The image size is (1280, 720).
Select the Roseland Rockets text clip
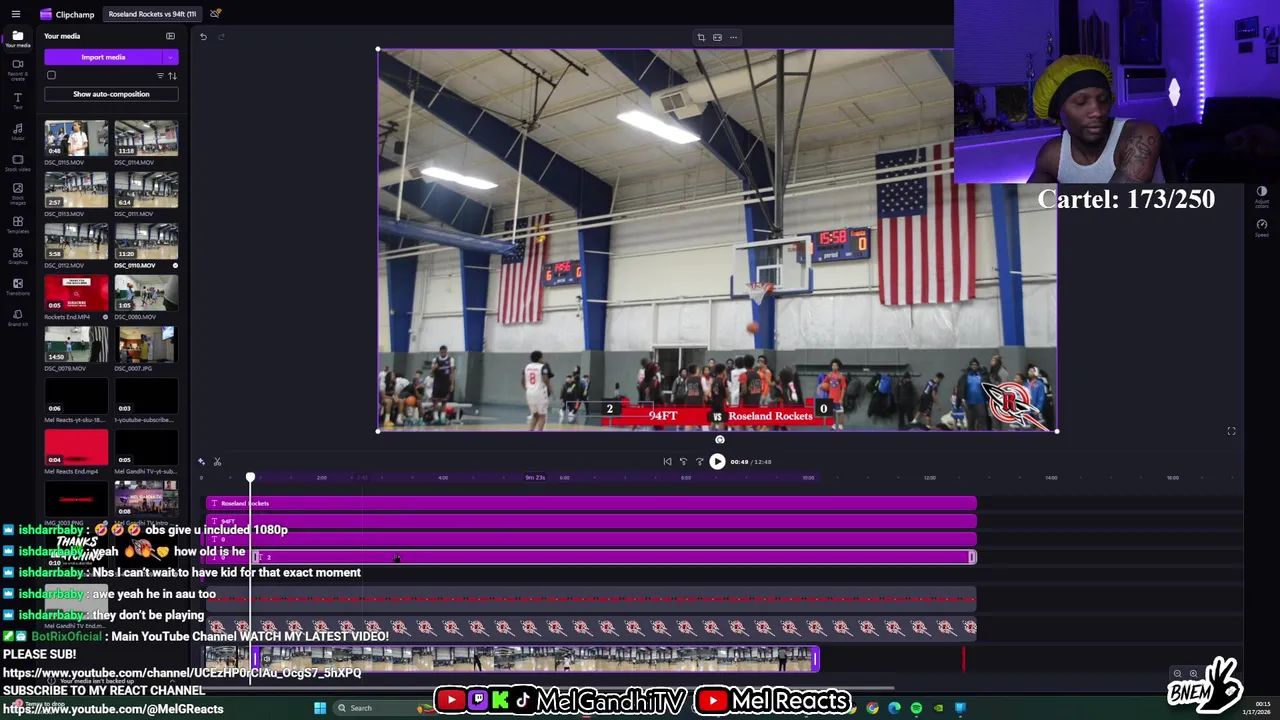[591, 503]
